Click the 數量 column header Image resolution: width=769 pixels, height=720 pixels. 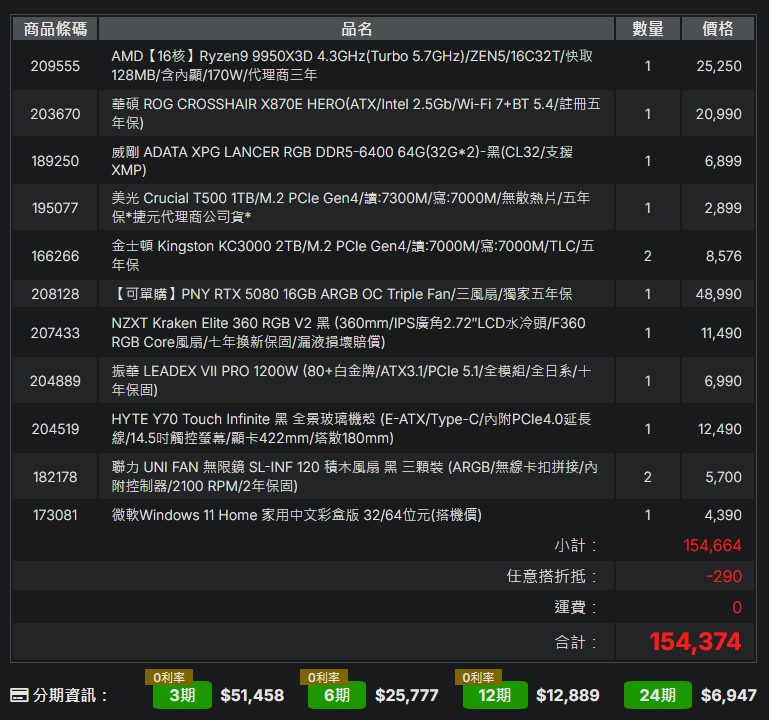click(x=648, y=29)
